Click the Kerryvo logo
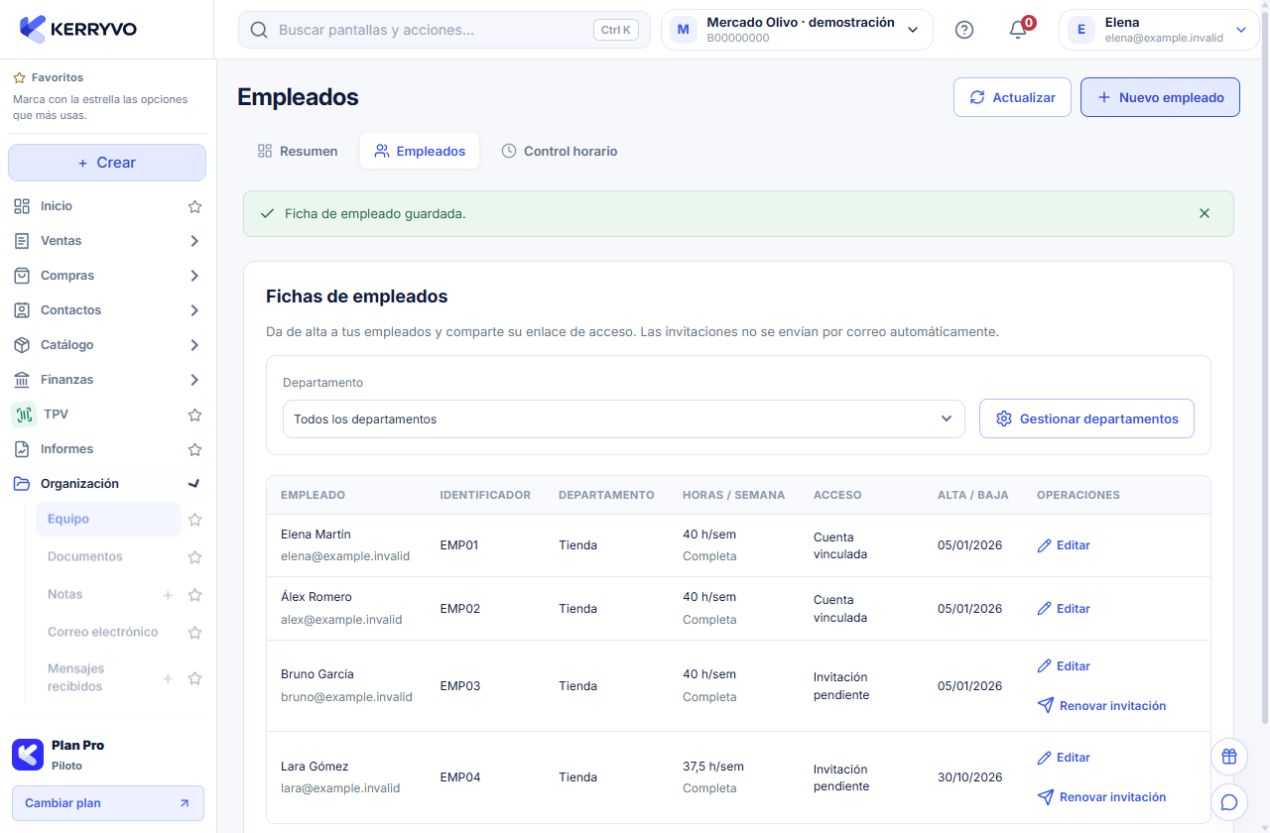The width and height of the screenshot is (1270, 833). [79, 29]
